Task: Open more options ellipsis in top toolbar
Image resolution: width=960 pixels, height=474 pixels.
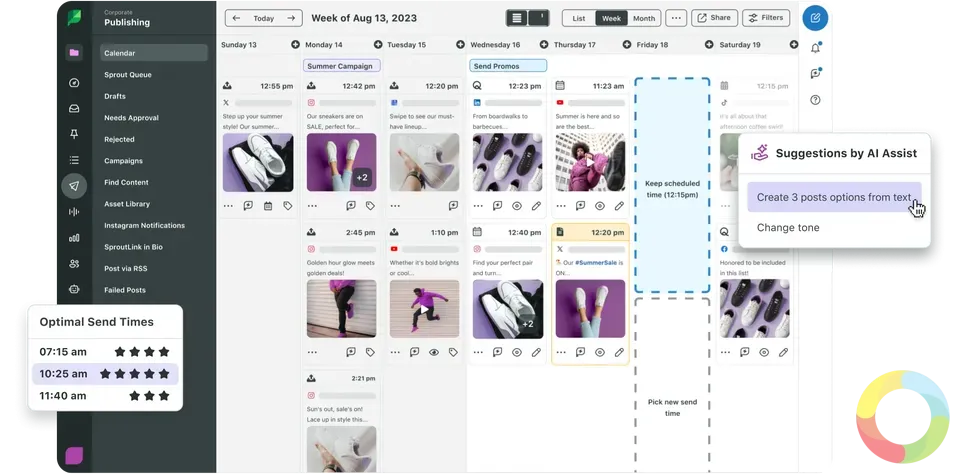Action: click(676, 18)
